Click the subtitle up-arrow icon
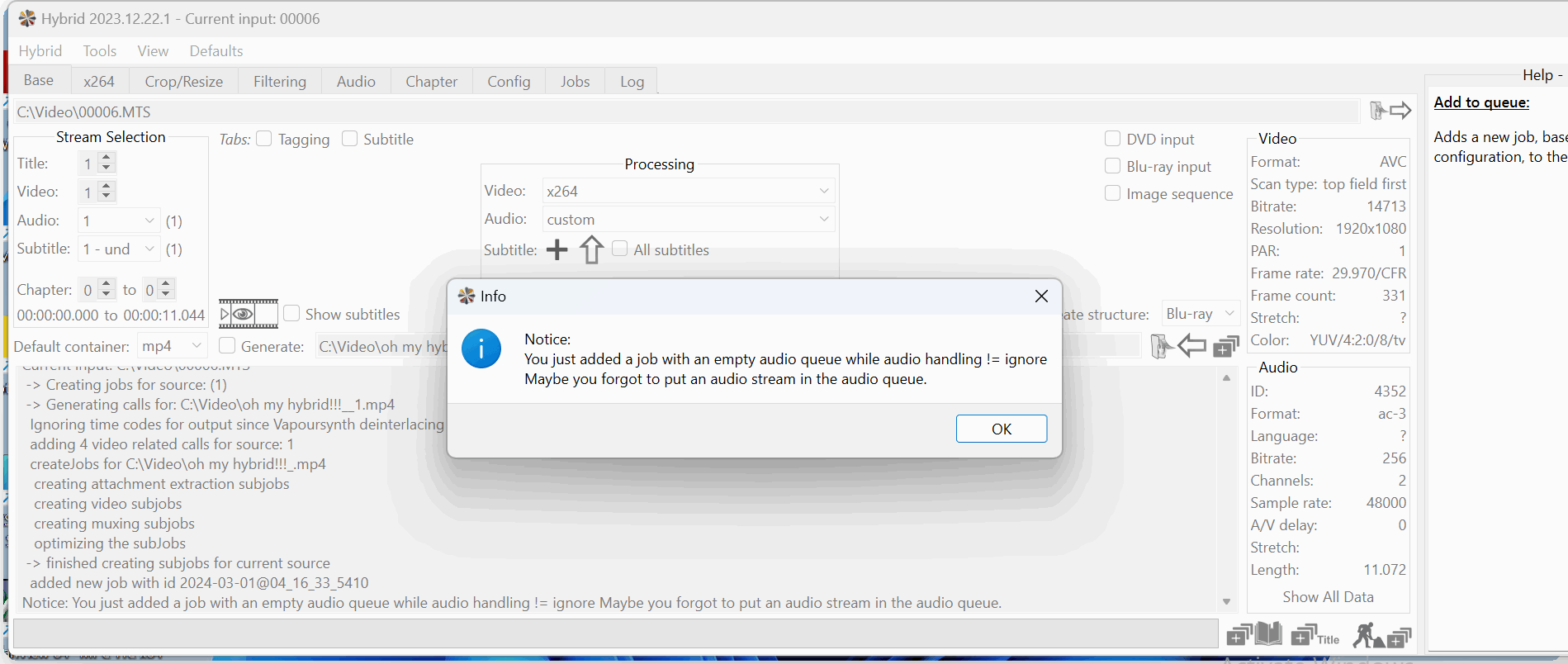This screenshot has width=1568, height=664. [x=591, y=249]
